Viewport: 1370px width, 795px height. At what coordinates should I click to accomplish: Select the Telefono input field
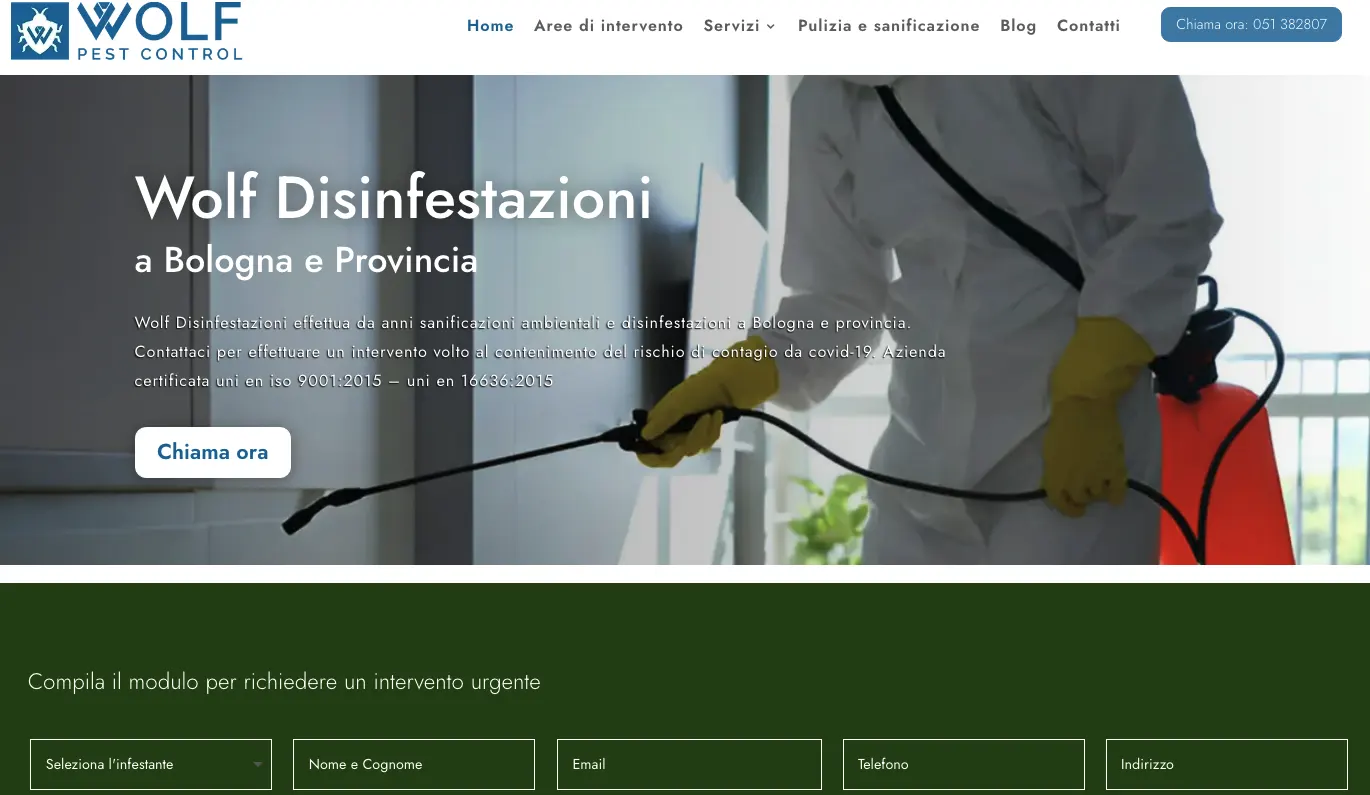963,764
